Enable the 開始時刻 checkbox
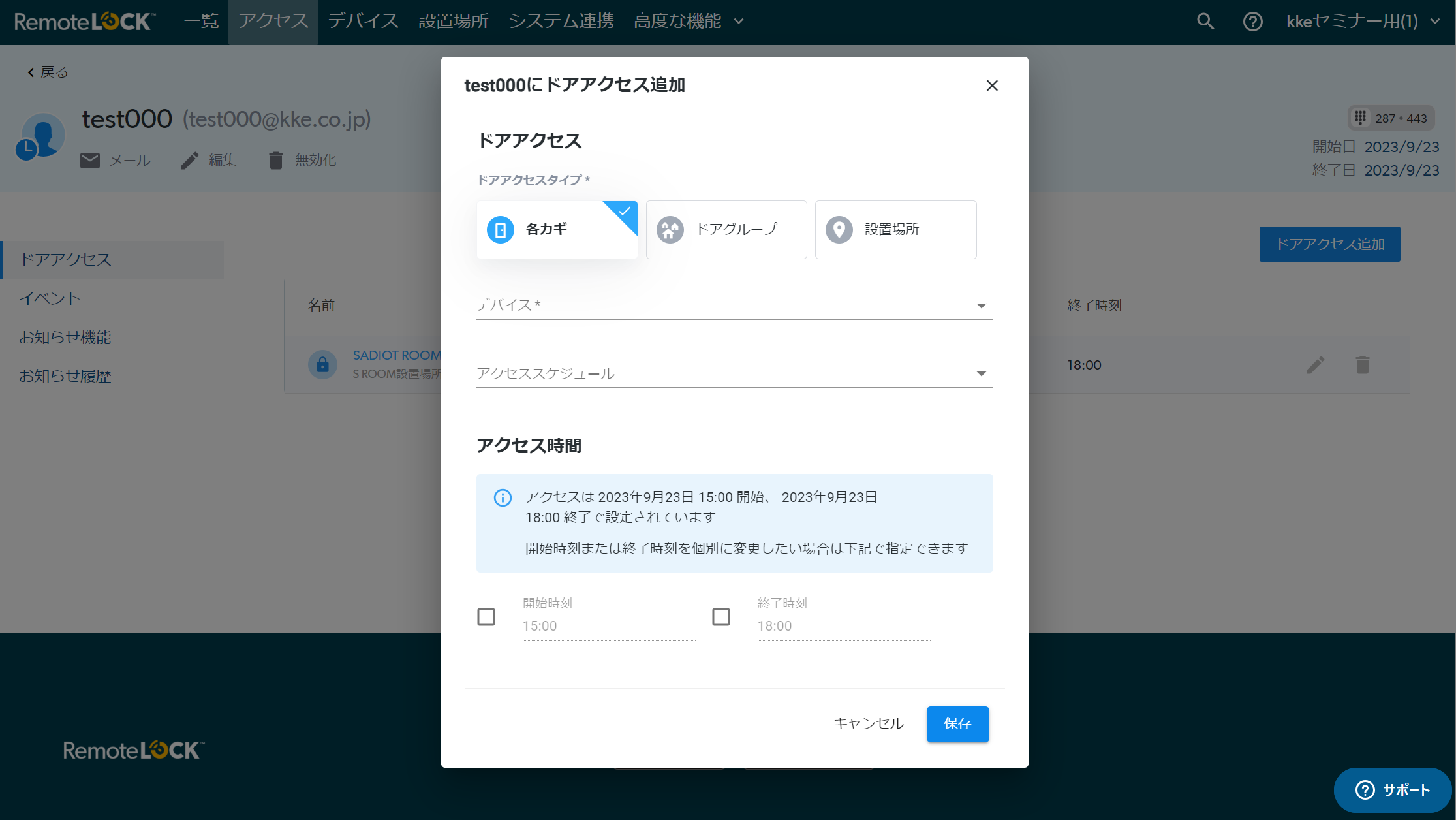The width and height of the screenshot is (1456, 820). click(486, 617)
